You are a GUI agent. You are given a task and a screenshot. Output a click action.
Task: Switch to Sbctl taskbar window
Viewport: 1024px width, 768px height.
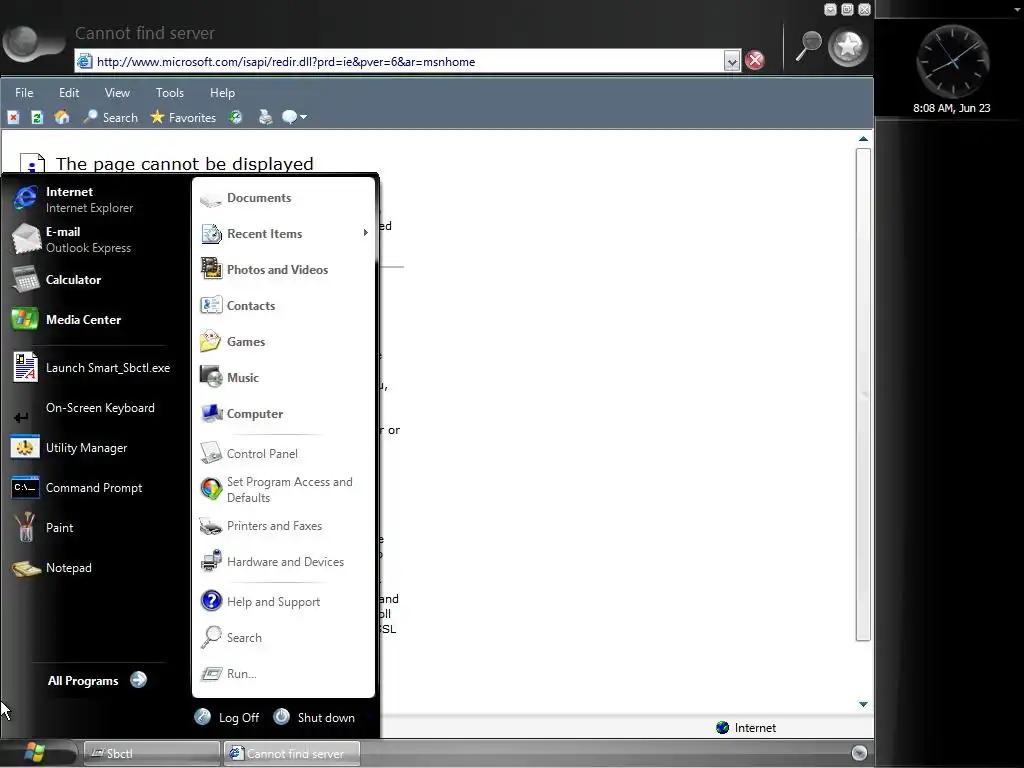[152, 754]
